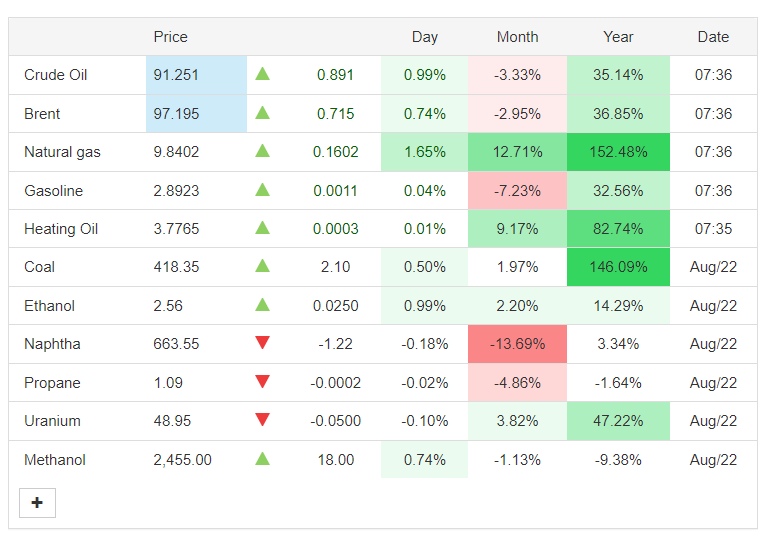Click the red down arrow in Uranium row
Screen dimensions: 768x538
263,419
